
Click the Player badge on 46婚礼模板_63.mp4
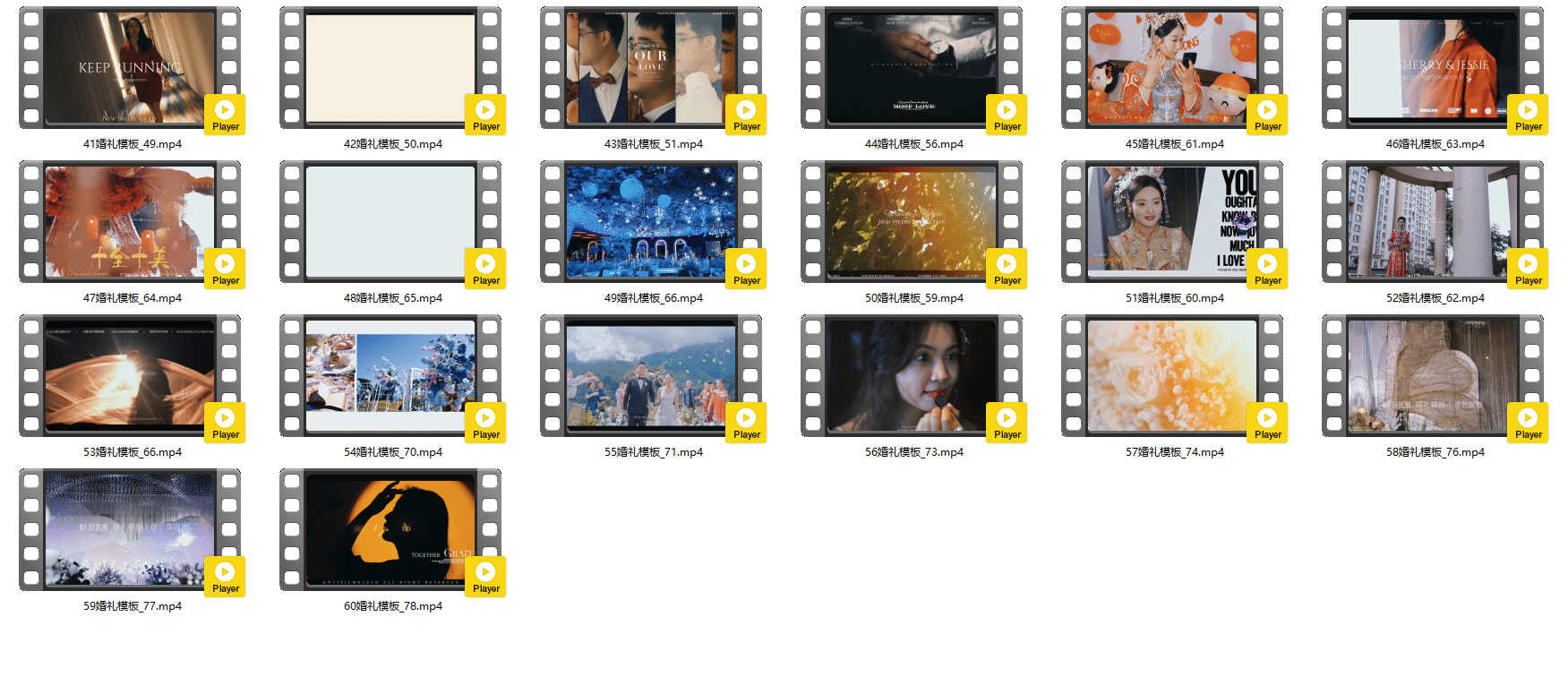(1528, 115)
